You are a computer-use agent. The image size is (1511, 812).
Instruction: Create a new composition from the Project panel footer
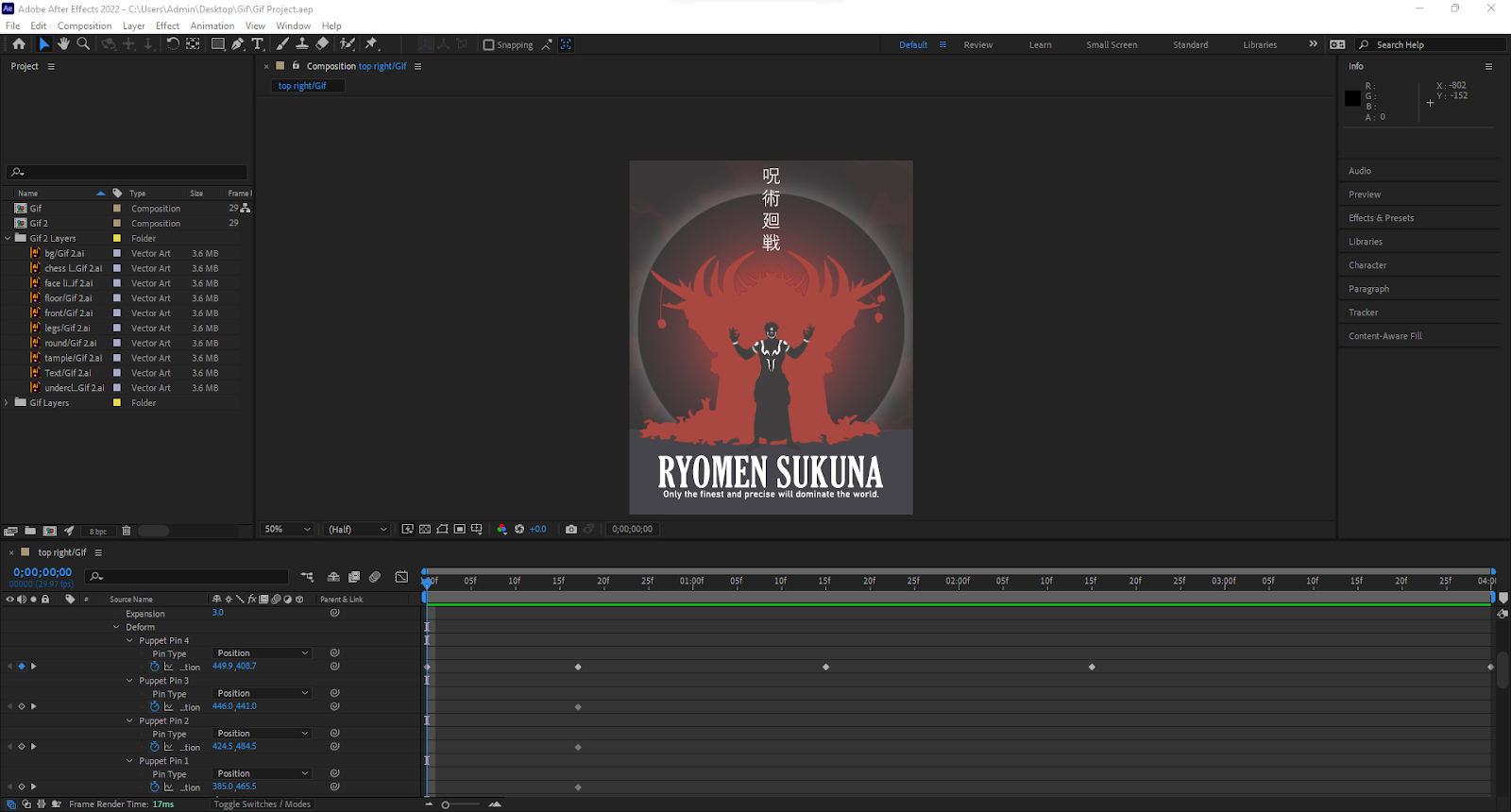pyautogui.click(x=50, y=531)
